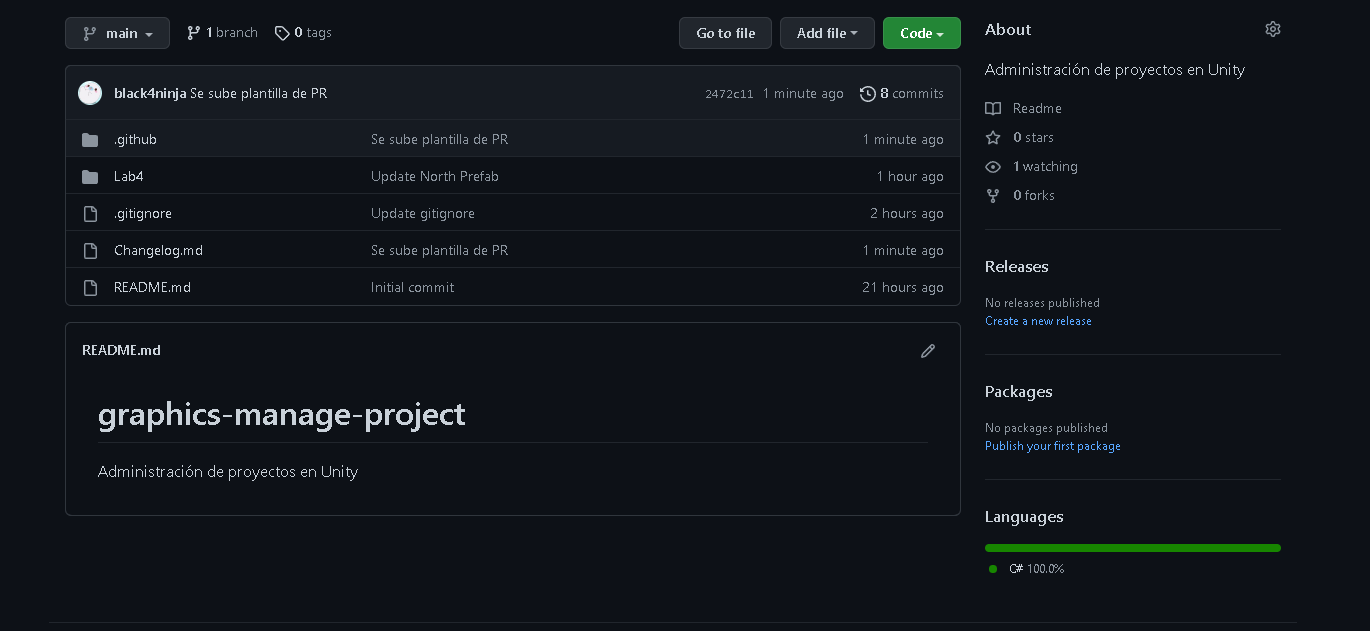
Task: Click the tag icon next to 0 tags
Action: coord(282,33)
